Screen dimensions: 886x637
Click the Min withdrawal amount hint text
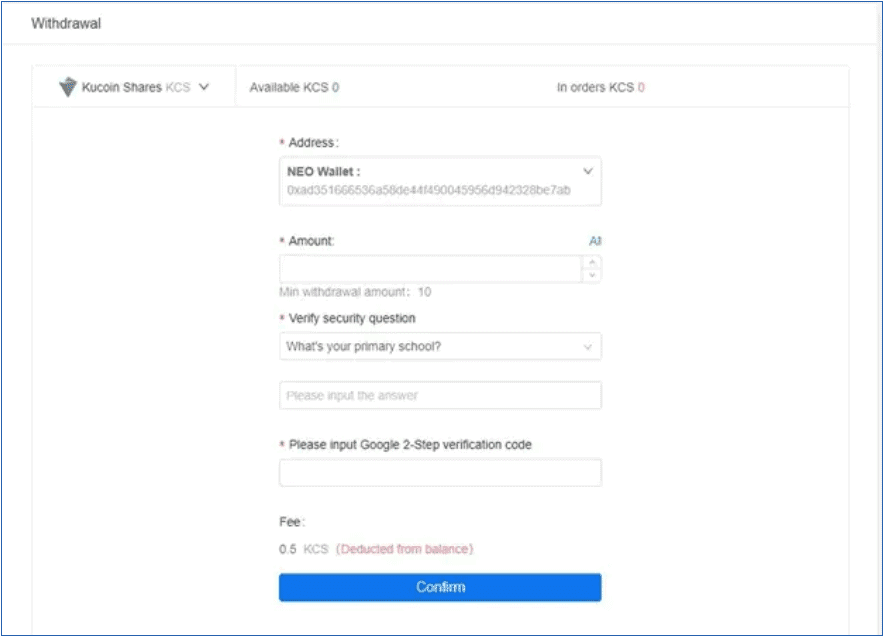(x=355, y=293)
